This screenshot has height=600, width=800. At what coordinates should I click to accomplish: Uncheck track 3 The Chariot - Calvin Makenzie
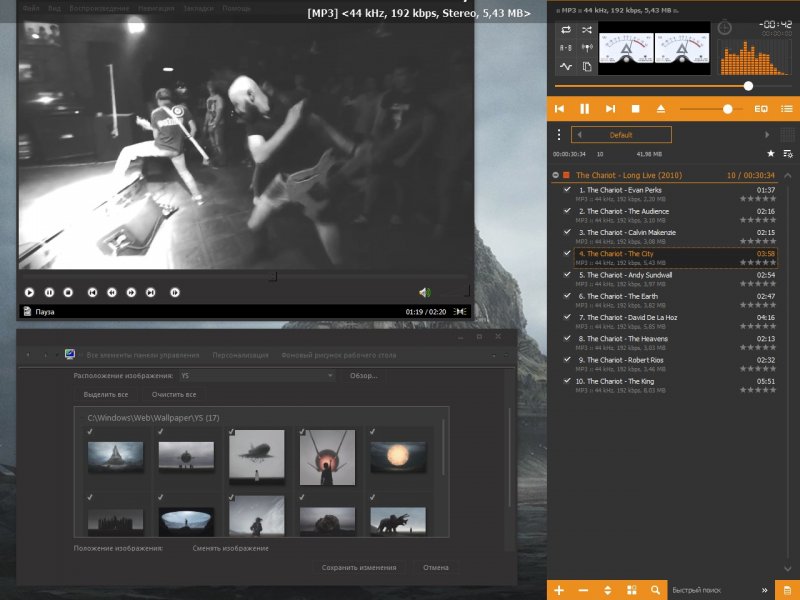(567, 232)
